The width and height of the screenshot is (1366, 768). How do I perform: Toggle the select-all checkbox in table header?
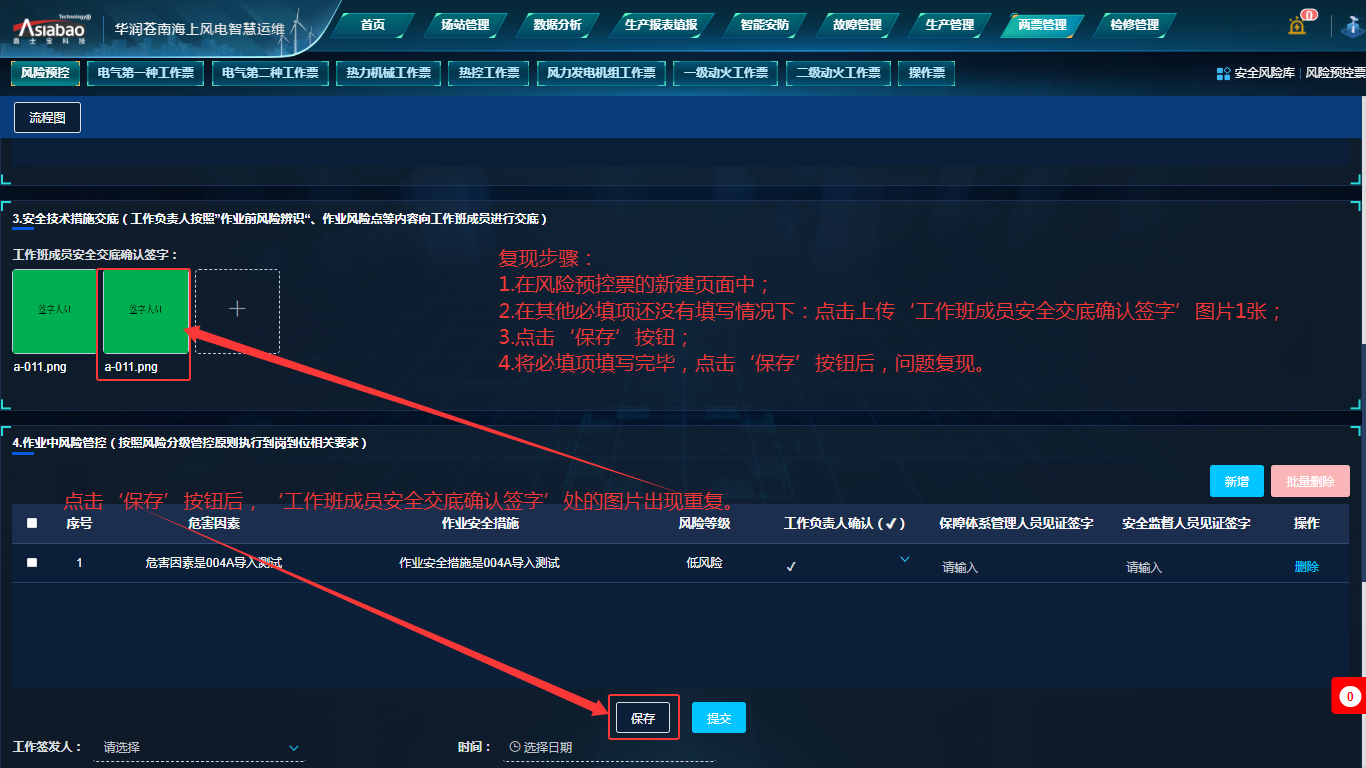[32, 523]
